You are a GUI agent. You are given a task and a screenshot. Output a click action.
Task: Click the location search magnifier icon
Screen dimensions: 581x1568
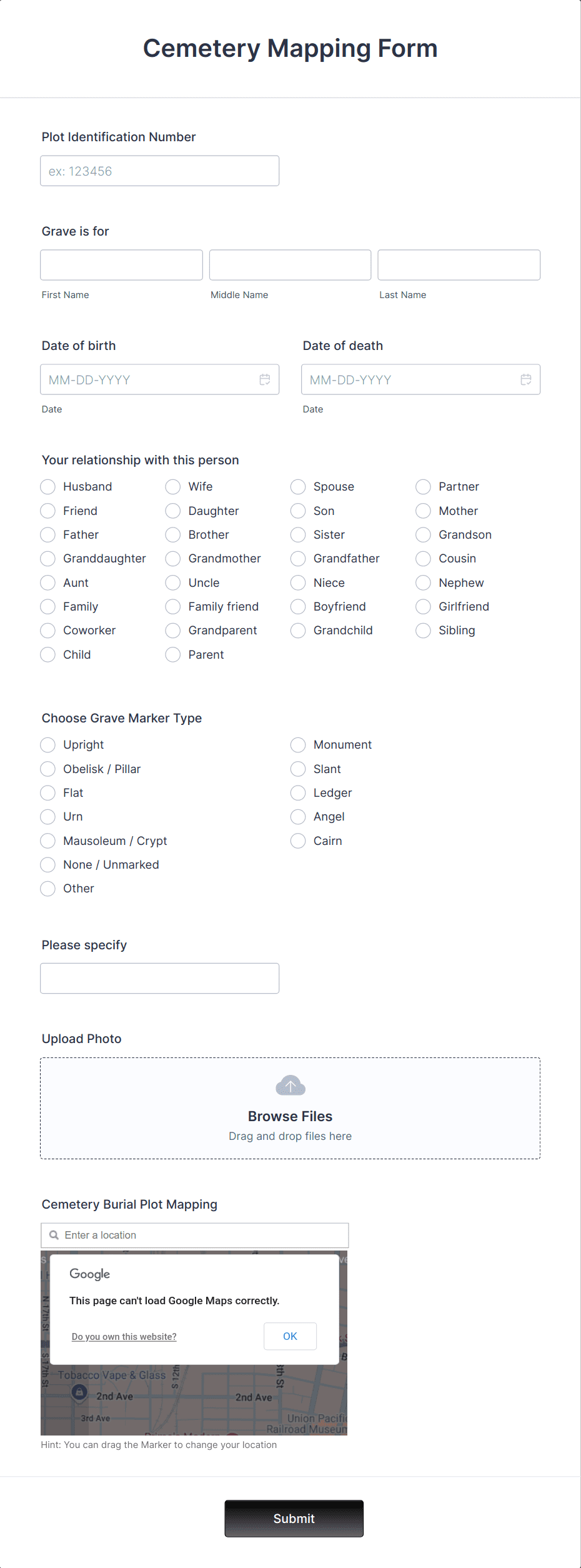pos(54,1235)
